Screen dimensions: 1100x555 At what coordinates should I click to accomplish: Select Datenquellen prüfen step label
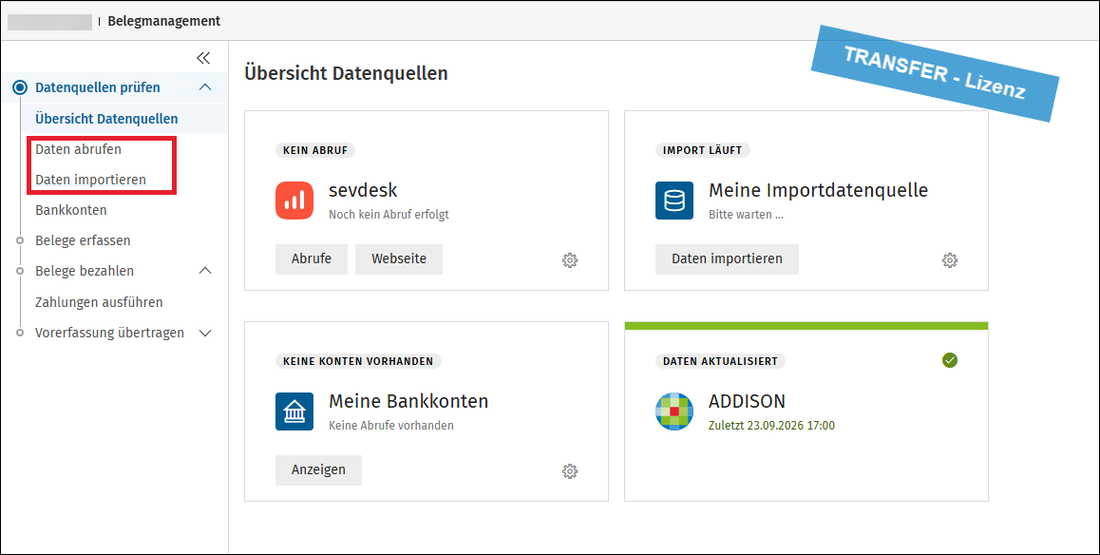[x=98, y=88]
